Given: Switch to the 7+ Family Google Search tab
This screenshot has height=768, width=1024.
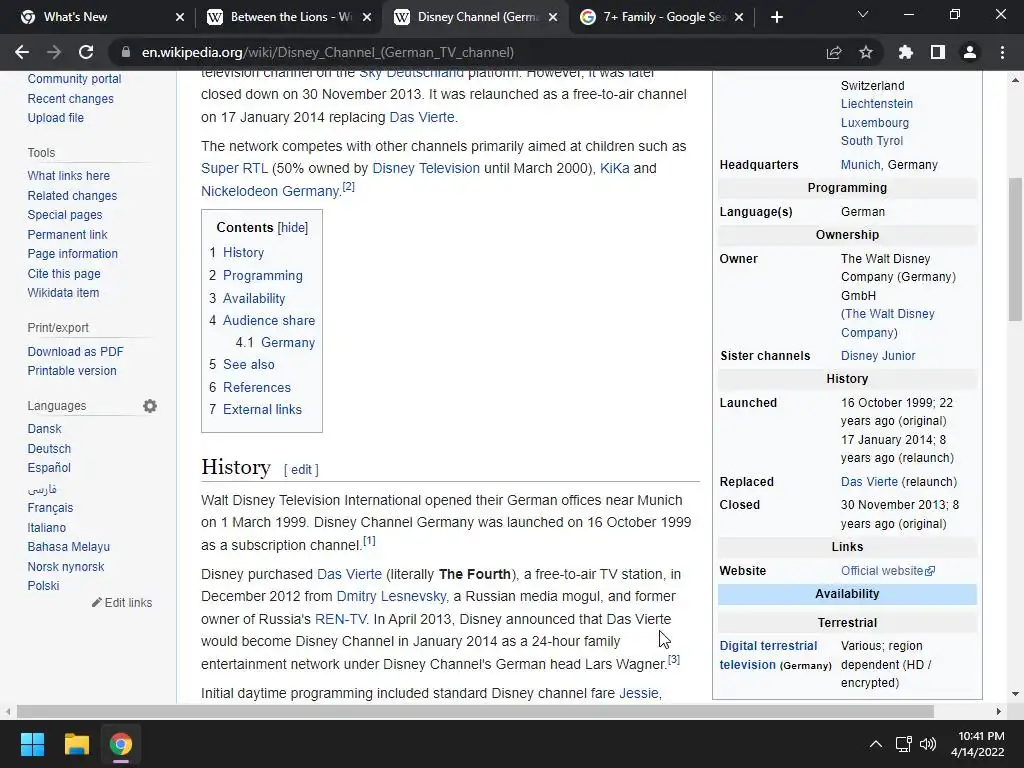Looking at the screenshot, I should 660,17.
